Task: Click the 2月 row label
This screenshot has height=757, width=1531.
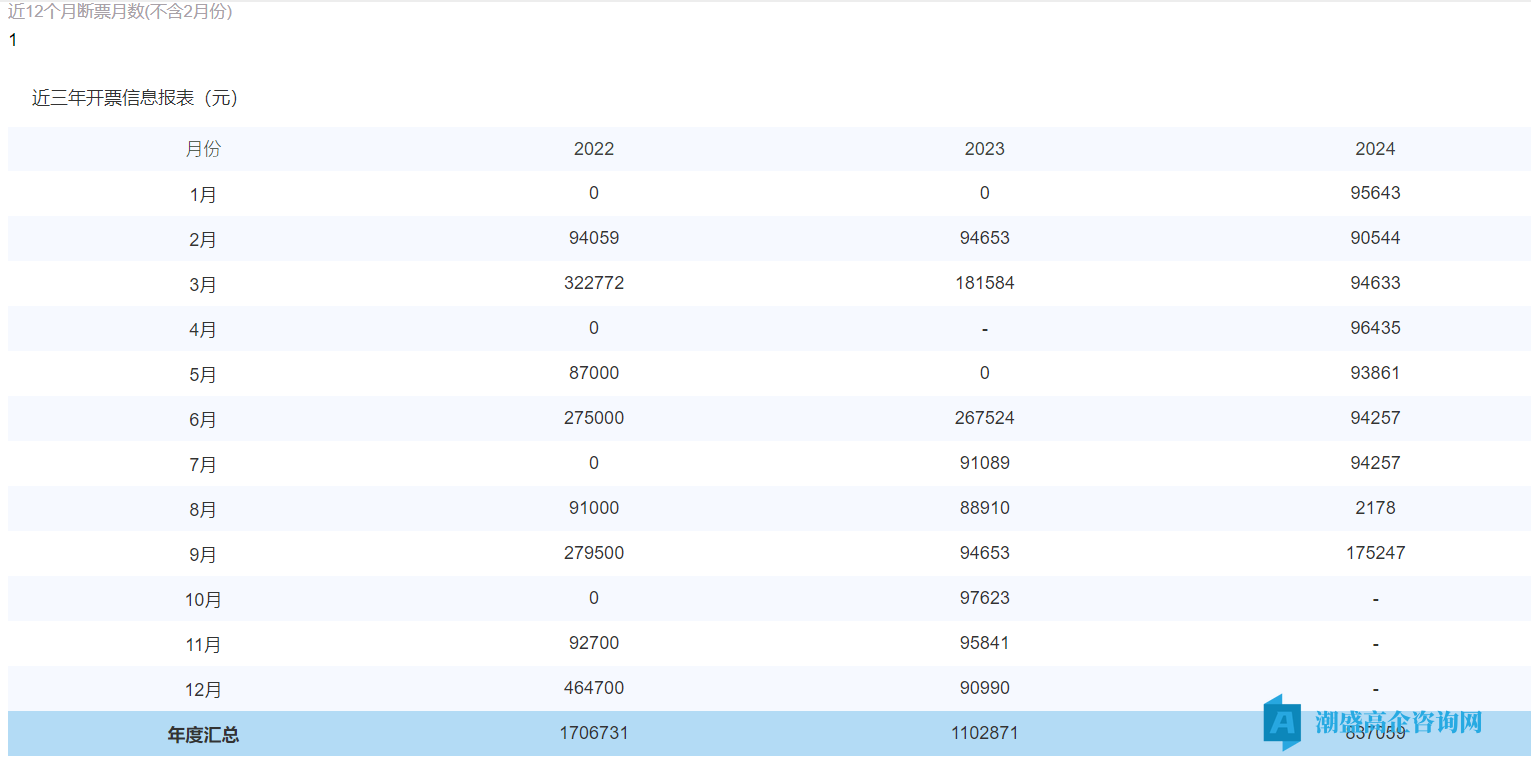Action: [203, 239]
